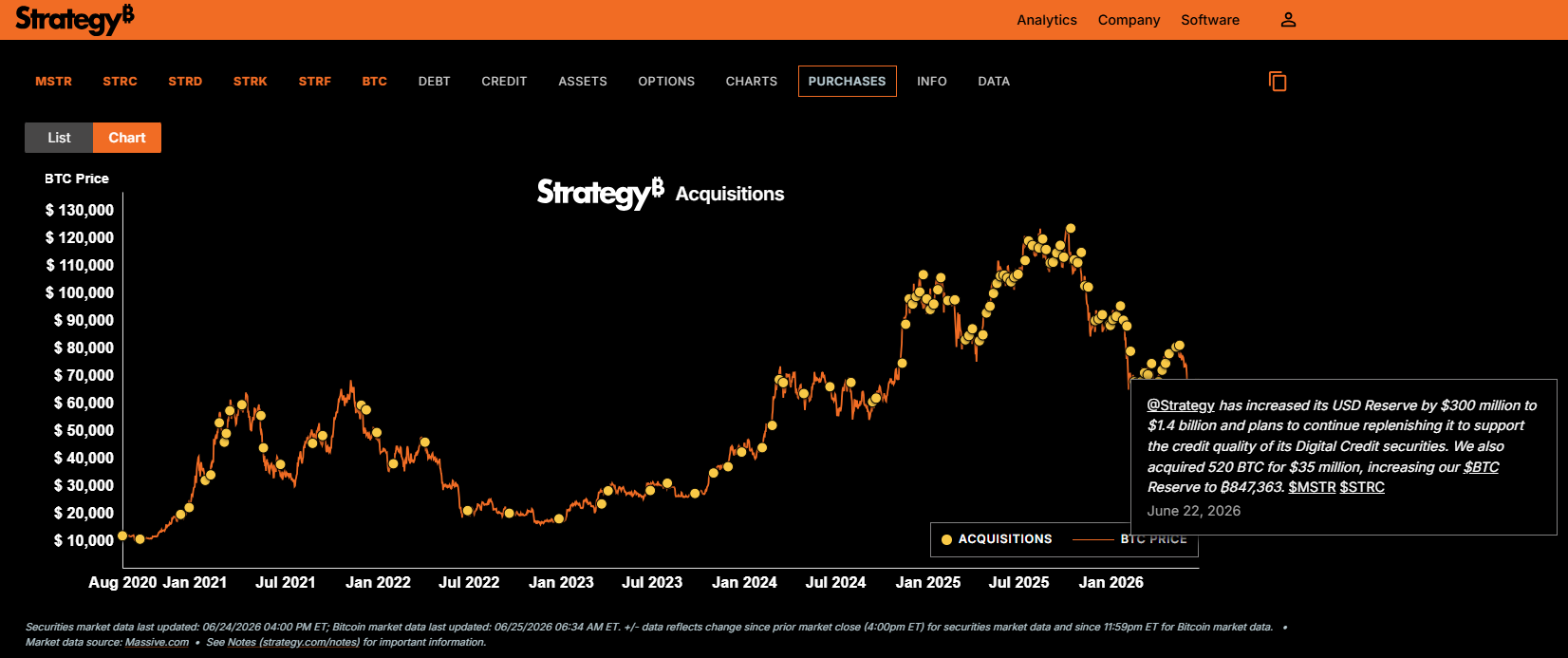The width and height of the screenshot is (1568, 658).
Task: Go to the STRD tab
Action: pyautogui.click(x=185, y=82)
